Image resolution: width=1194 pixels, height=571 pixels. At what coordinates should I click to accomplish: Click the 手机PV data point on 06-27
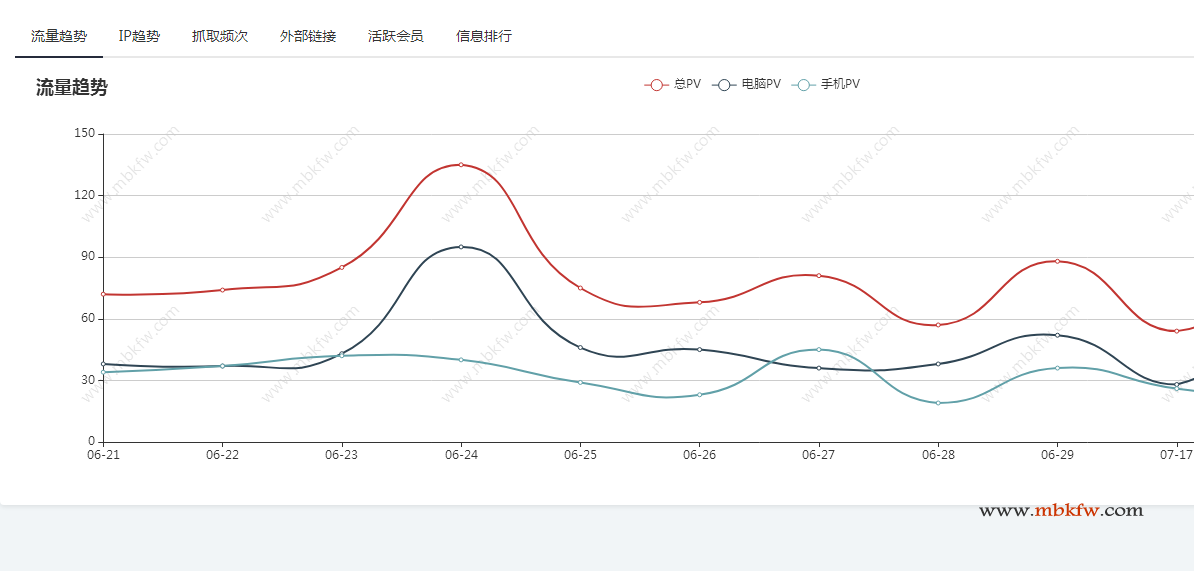(819, 350)
